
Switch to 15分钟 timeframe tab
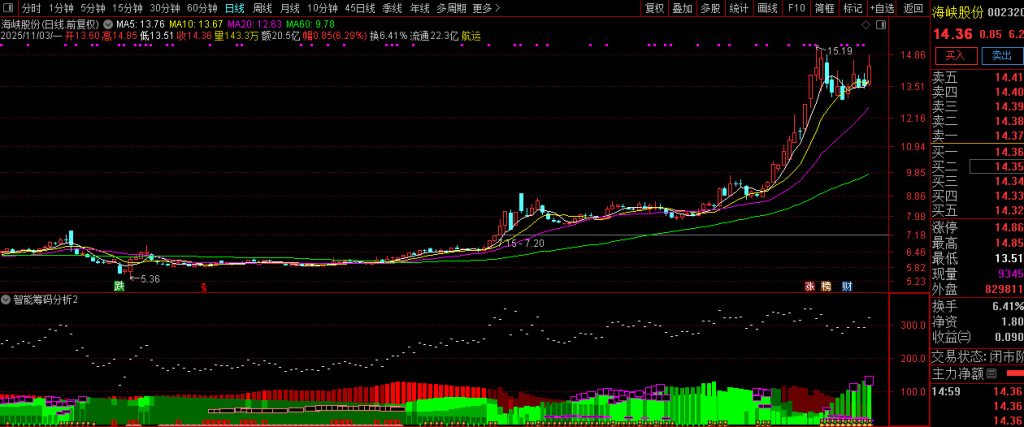[x=127, y=8]
